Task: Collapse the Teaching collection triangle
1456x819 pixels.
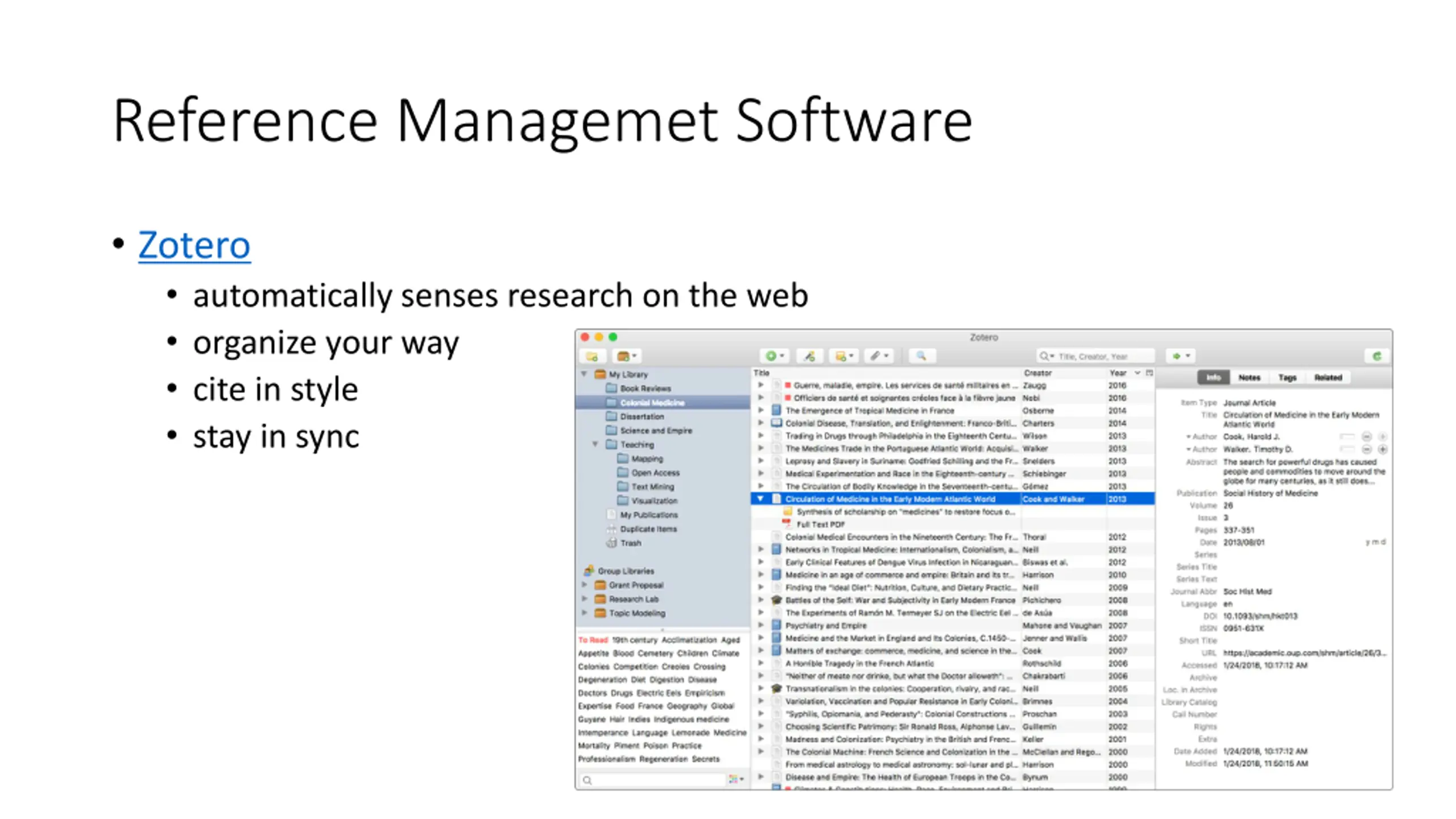Action: [595, 444]
